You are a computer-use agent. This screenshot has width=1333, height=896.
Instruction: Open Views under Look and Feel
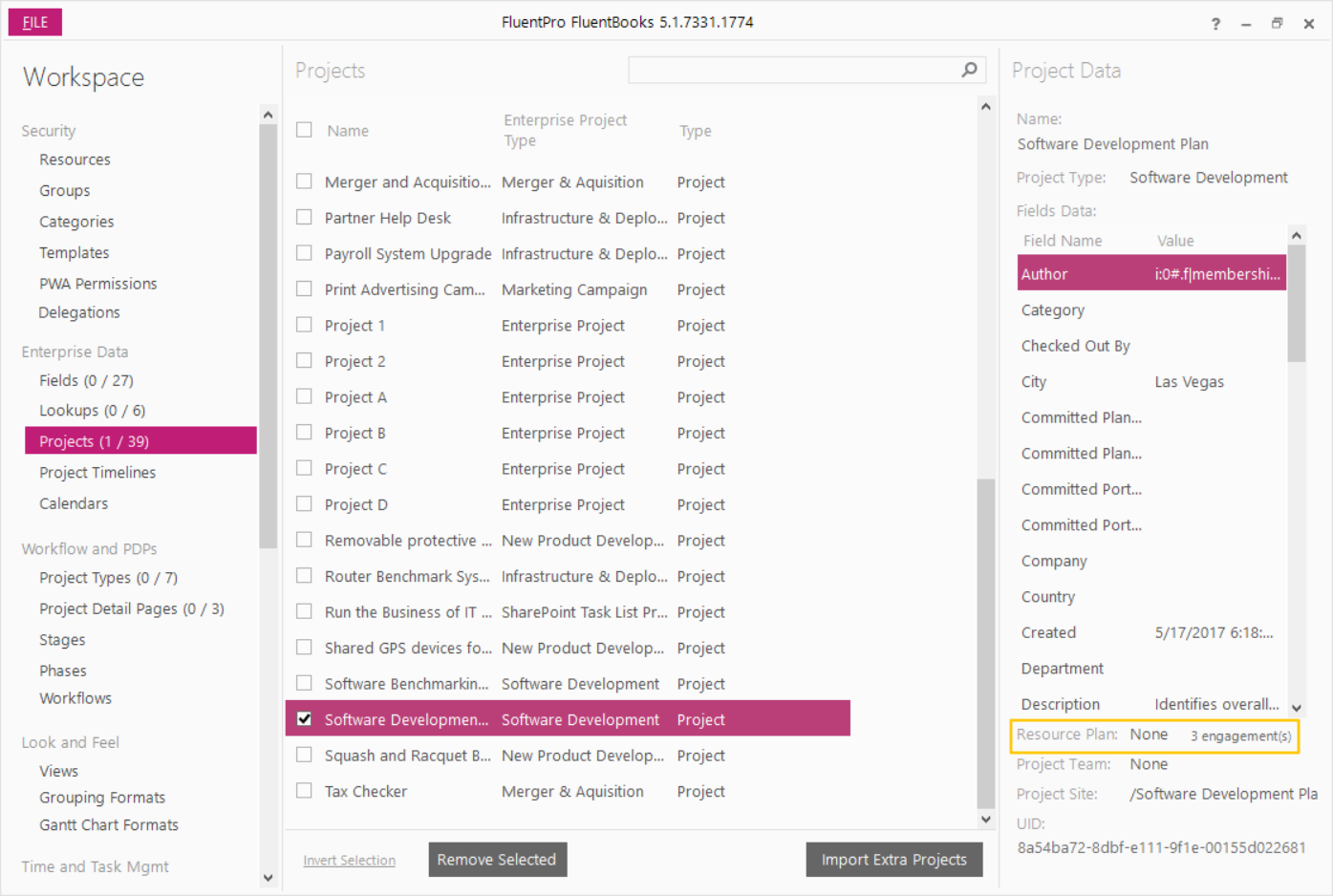point(58,771)
